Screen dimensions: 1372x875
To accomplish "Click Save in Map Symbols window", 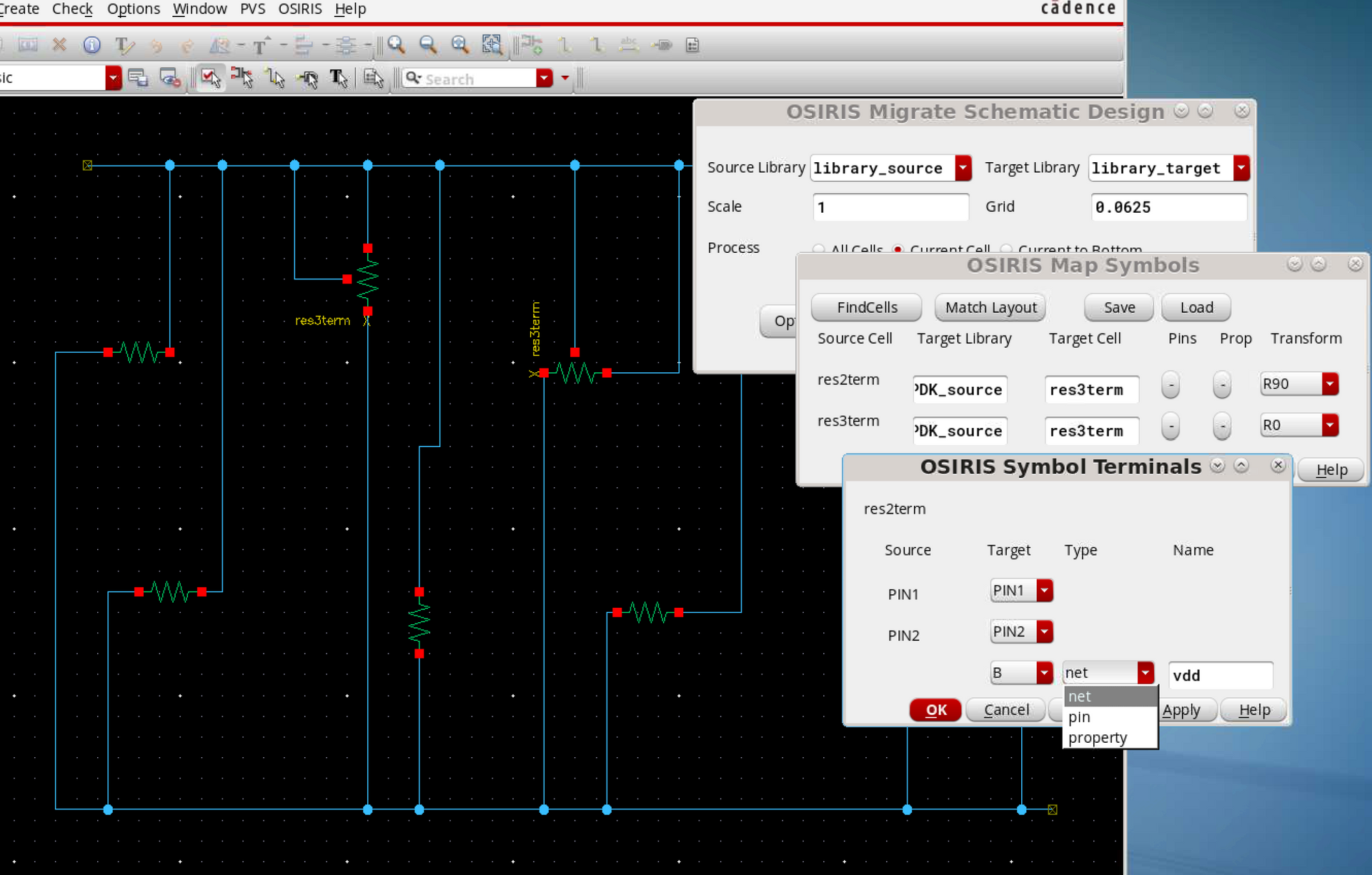I will [x=1119, y=308].
